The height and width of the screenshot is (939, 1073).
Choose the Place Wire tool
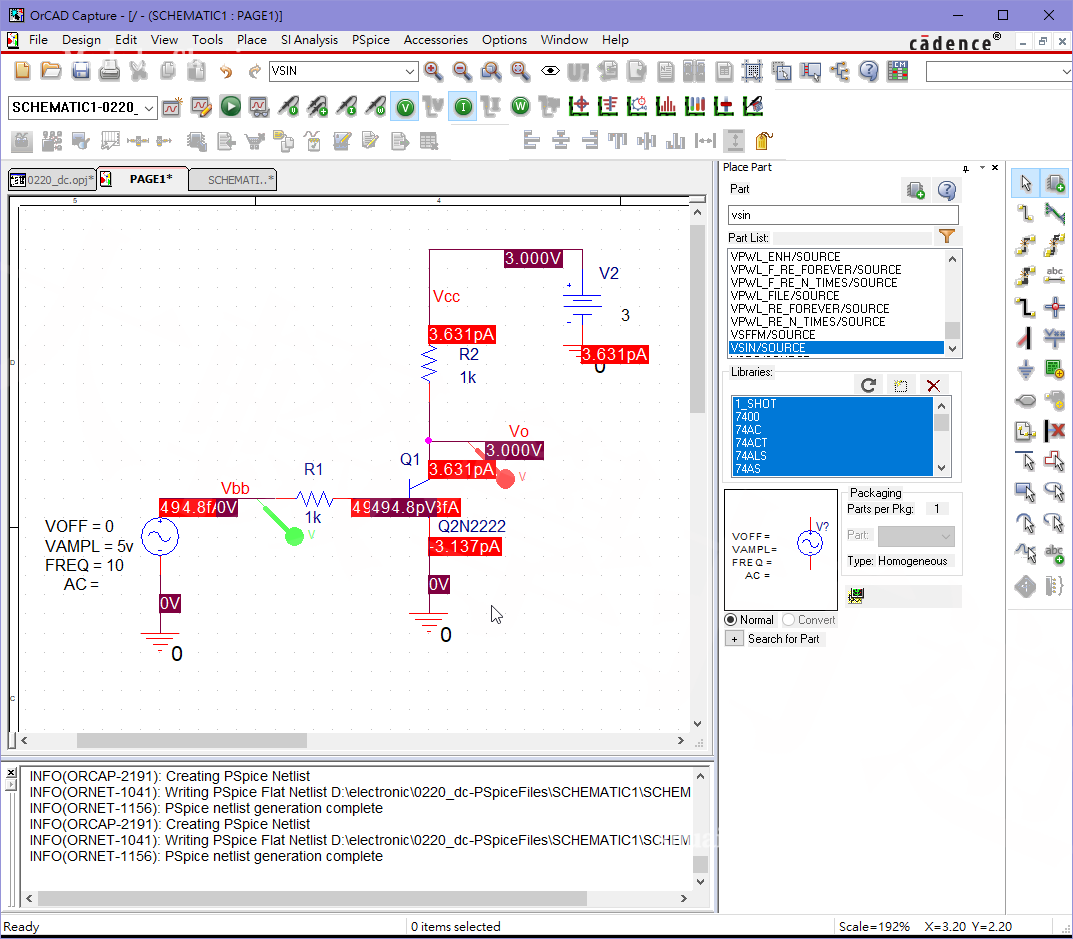point(1025,214)
